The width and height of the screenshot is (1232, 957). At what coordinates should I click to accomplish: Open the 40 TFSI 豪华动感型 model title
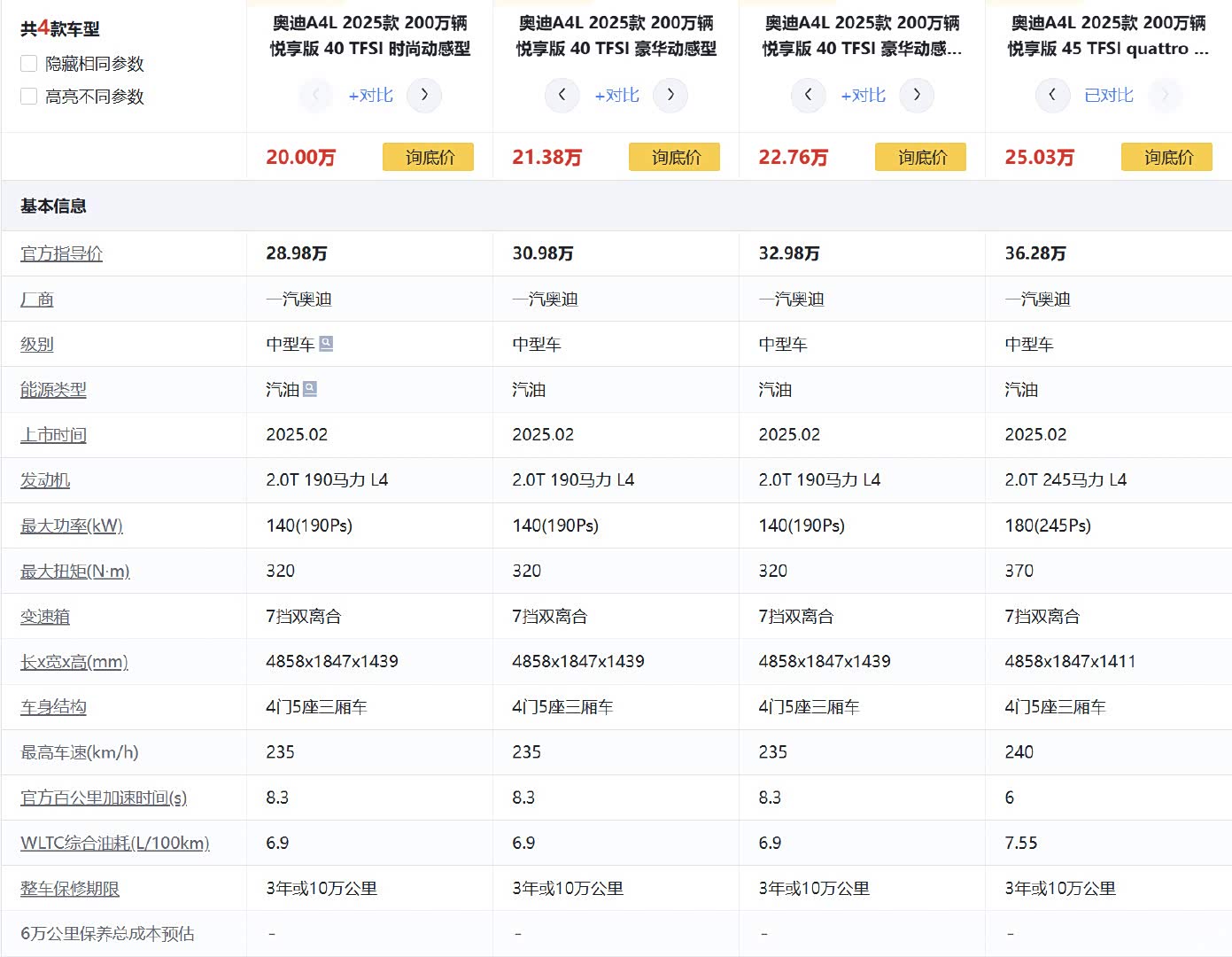(616, 35)
